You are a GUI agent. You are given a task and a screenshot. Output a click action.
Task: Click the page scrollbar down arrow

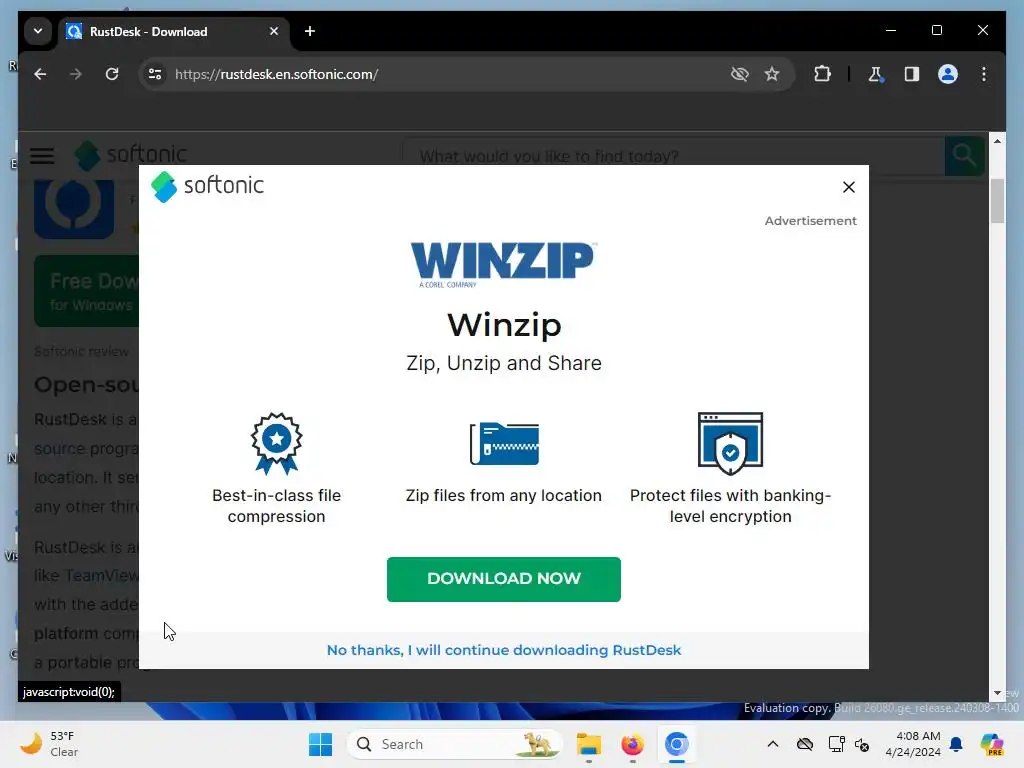click(x=997, y=694)
